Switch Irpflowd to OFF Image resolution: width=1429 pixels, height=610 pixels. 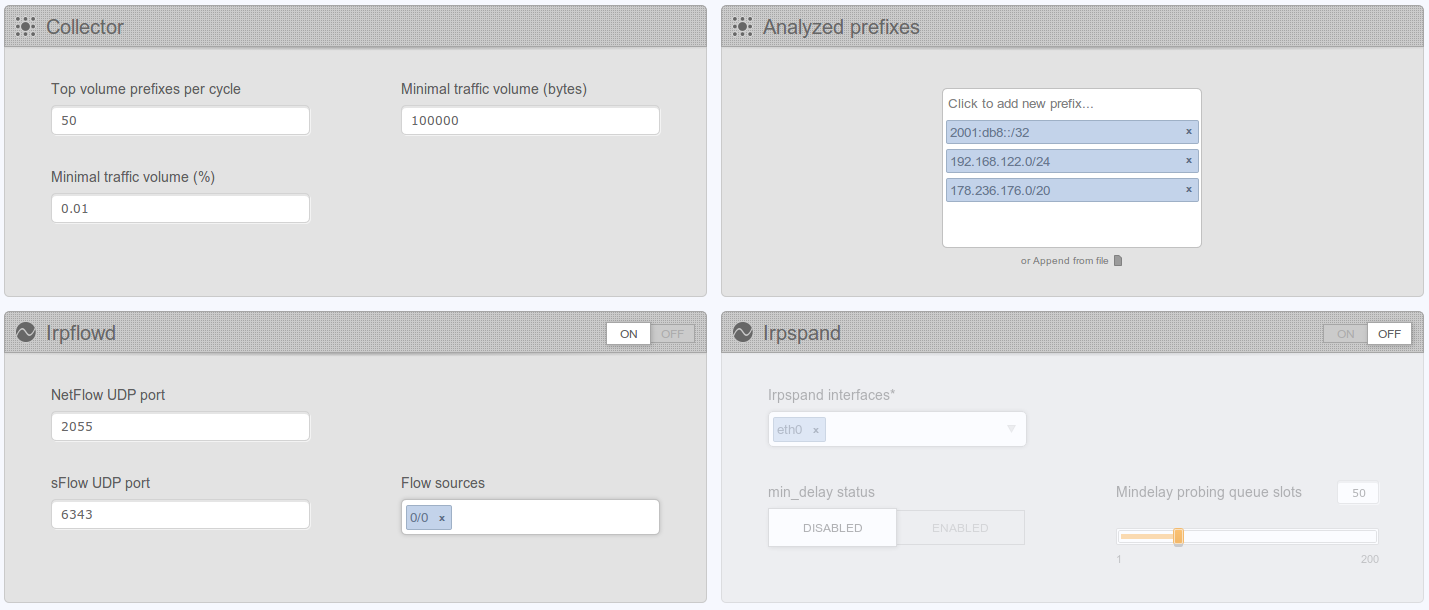pyautogui.click(x=673, y=334)
